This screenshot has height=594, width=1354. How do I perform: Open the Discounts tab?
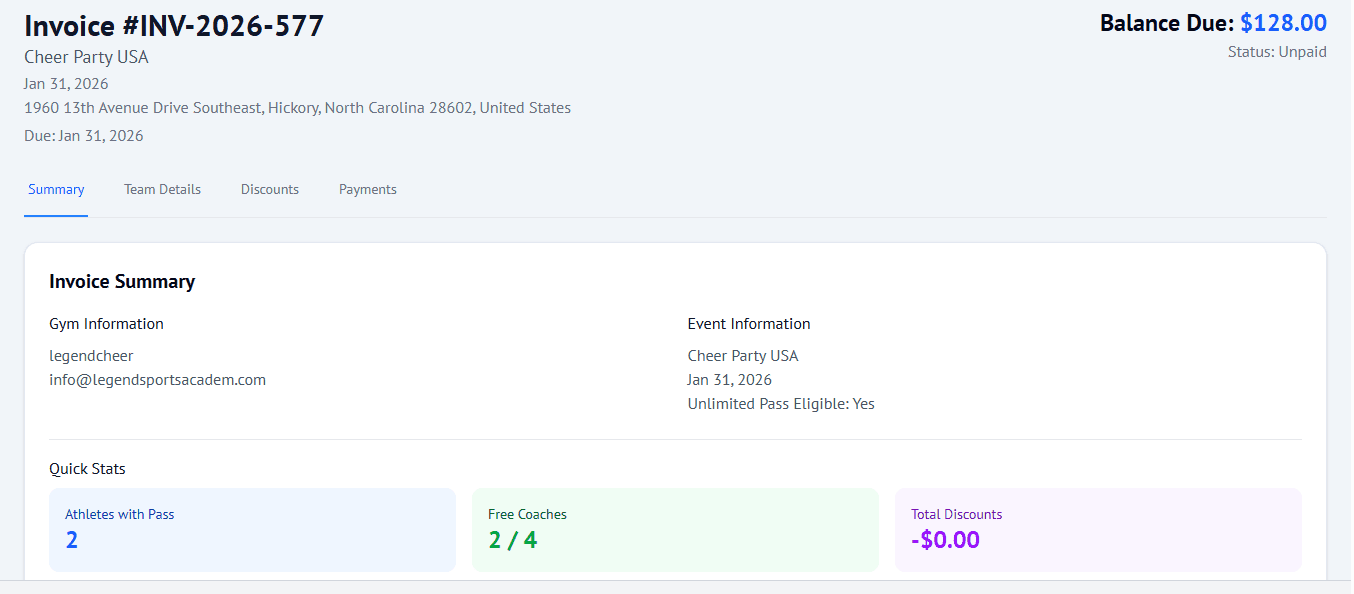pyautogui.click(x=270, y=189)
